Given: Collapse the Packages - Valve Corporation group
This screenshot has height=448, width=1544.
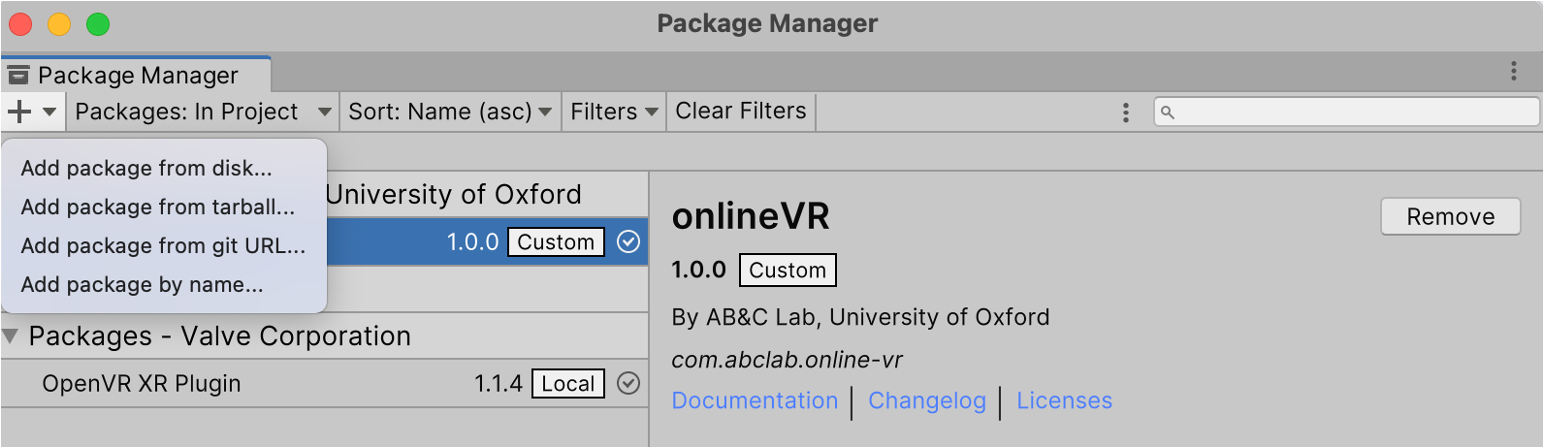Looking at the screenshot, I should pyautogui.click(x=11, y=336).
